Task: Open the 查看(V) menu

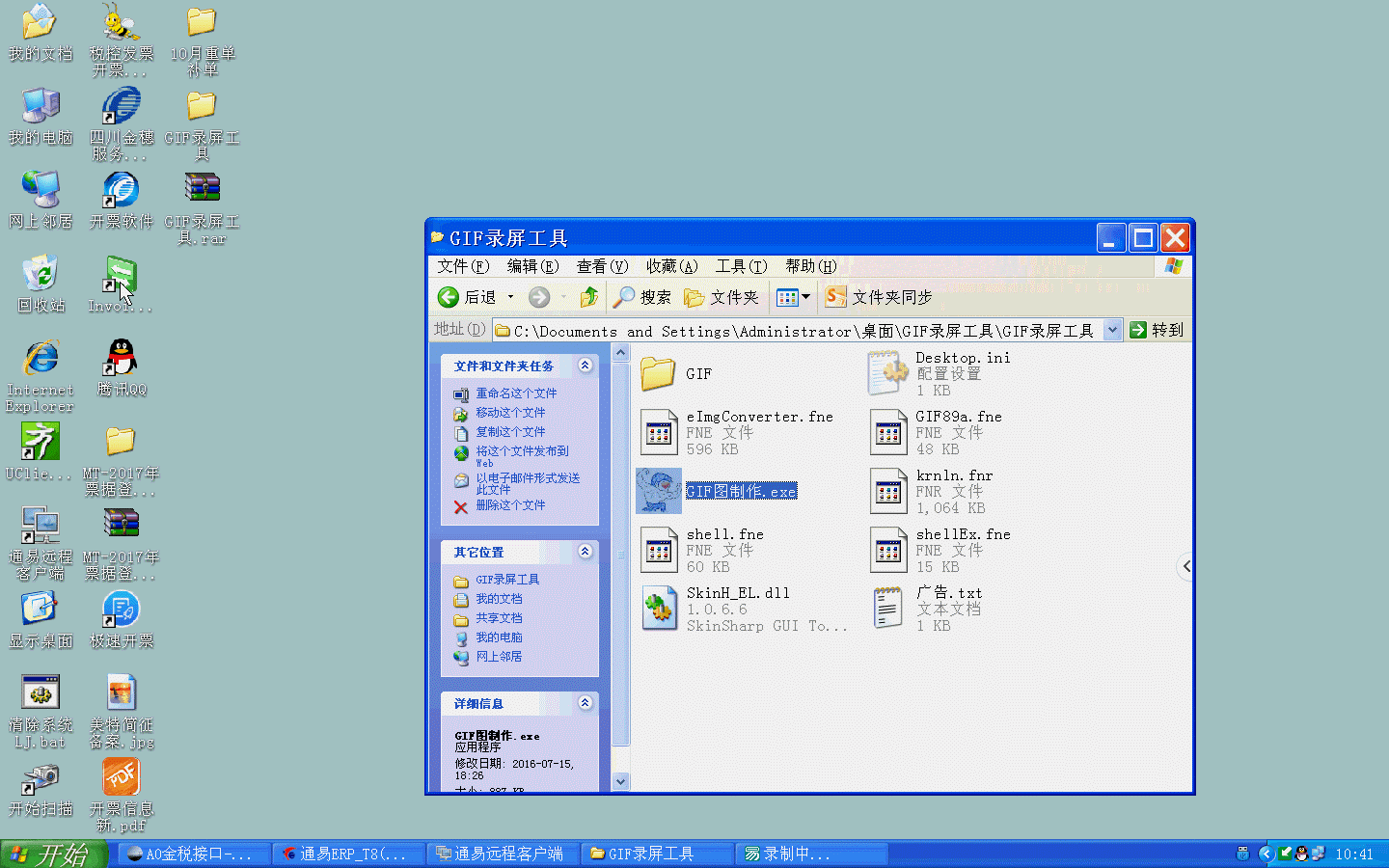Action: (602, 266)
